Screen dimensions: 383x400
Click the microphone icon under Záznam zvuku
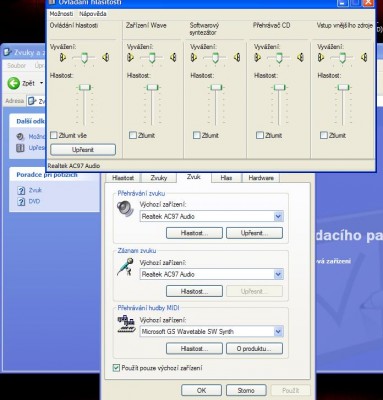[125, 267]
